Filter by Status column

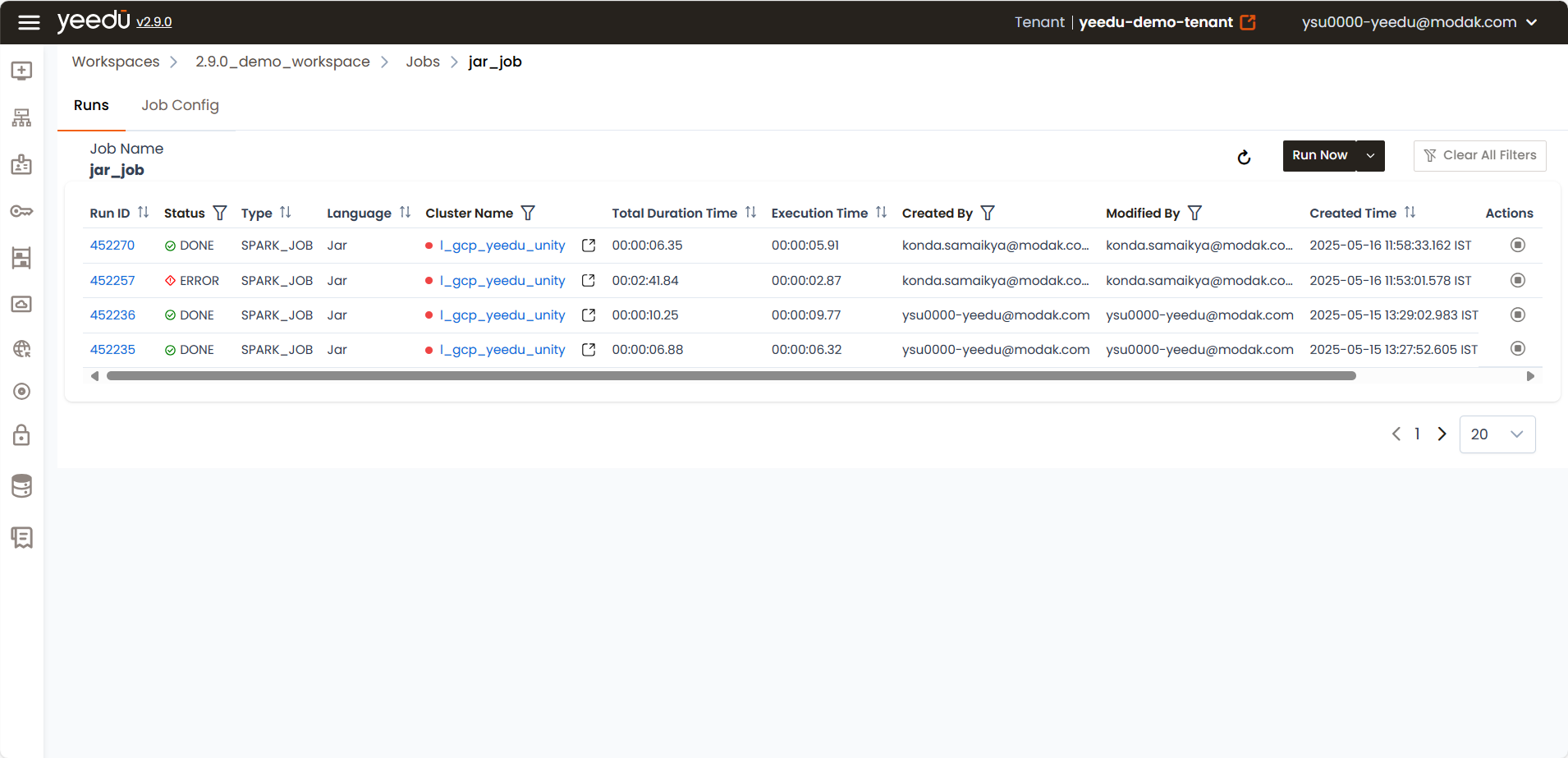click(220, 213)
